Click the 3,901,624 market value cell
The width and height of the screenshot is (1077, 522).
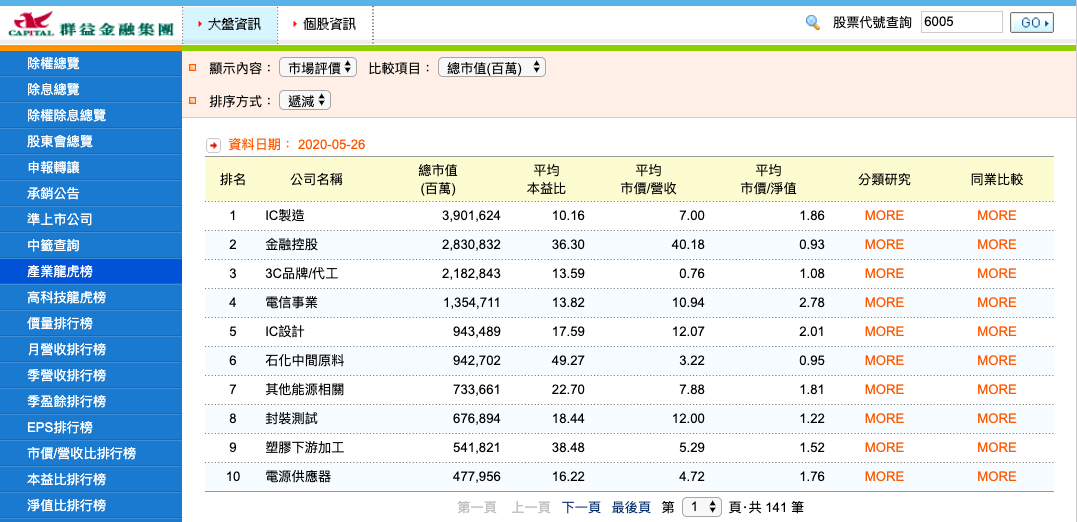(471, 216)
